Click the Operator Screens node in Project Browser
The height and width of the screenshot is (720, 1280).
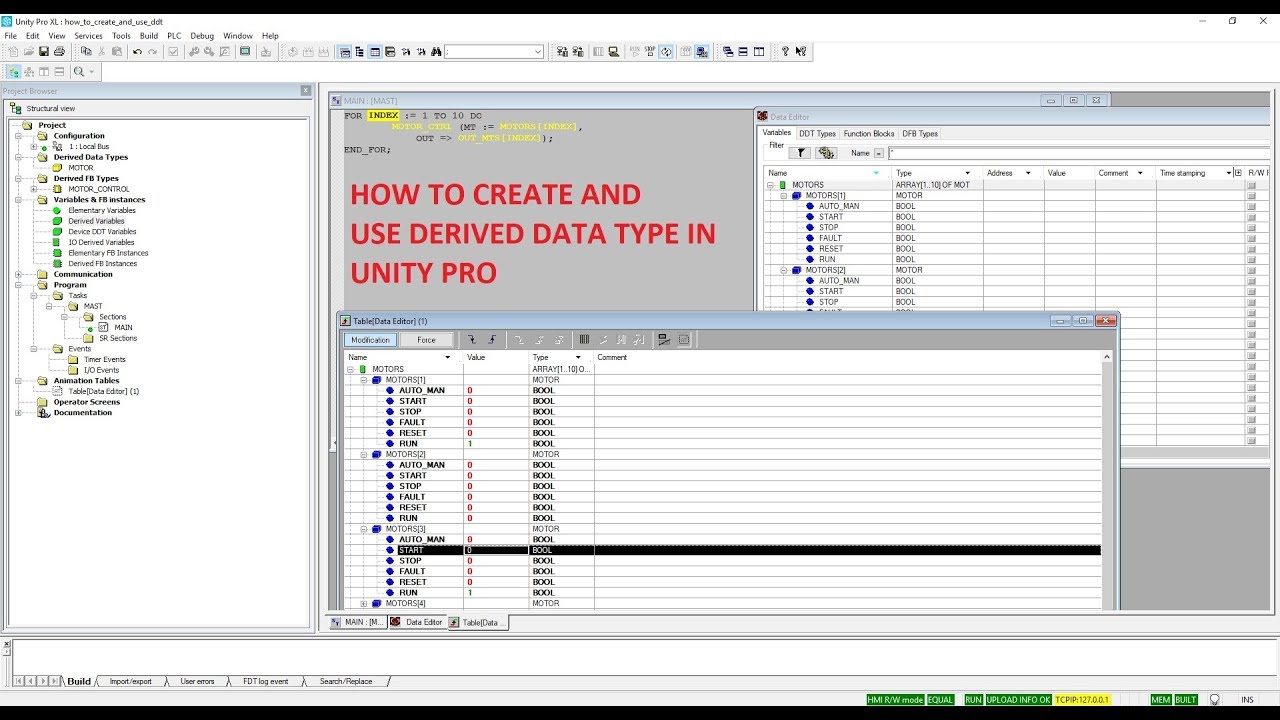(86, 402)
